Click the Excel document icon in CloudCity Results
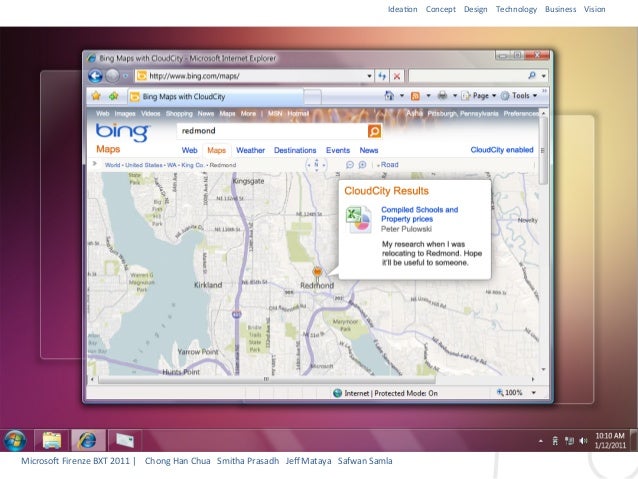The height and width of the screenshot is (479, 638). tap(358, 220)
